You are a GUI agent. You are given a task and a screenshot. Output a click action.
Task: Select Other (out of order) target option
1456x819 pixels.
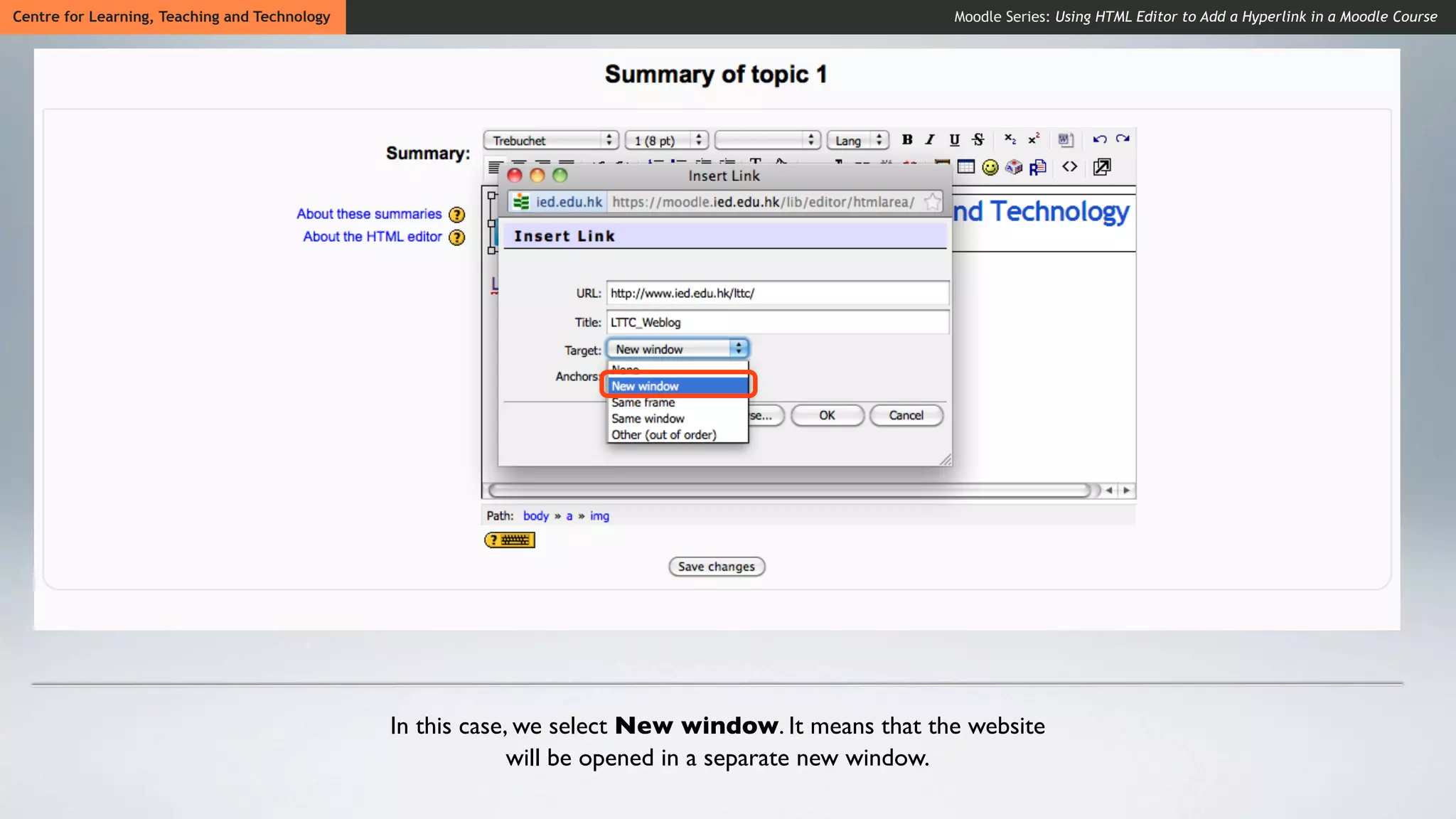click(x=678, y=435)
